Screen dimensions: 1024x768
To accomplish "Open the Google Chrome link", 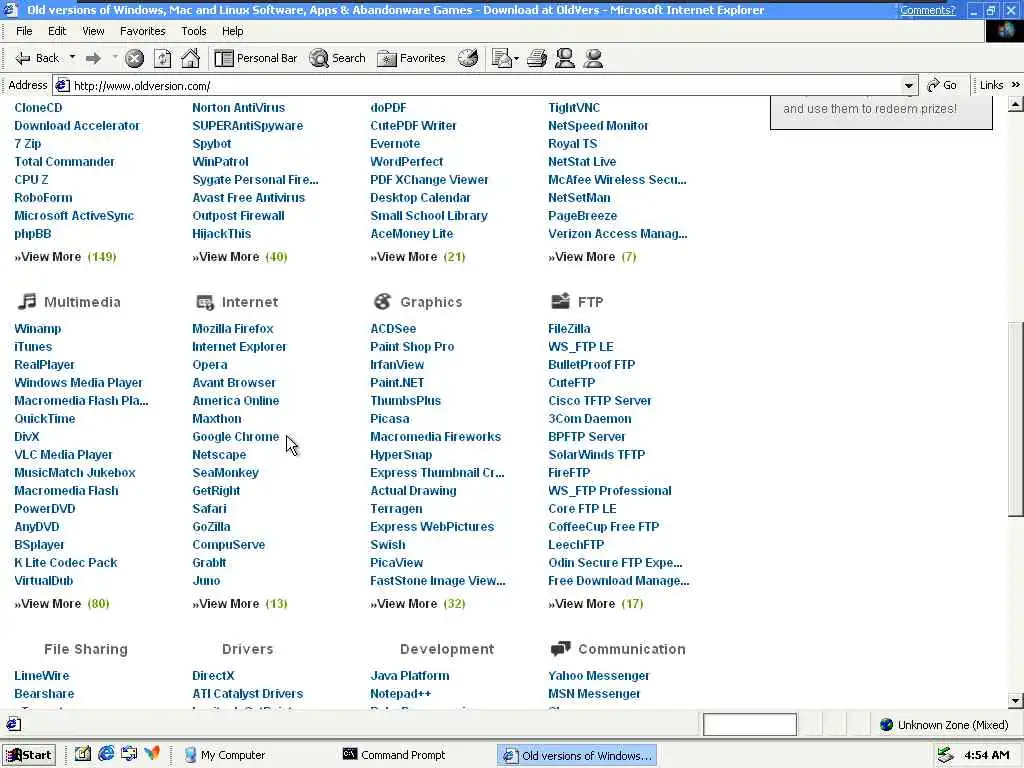I will coord(236,436).
